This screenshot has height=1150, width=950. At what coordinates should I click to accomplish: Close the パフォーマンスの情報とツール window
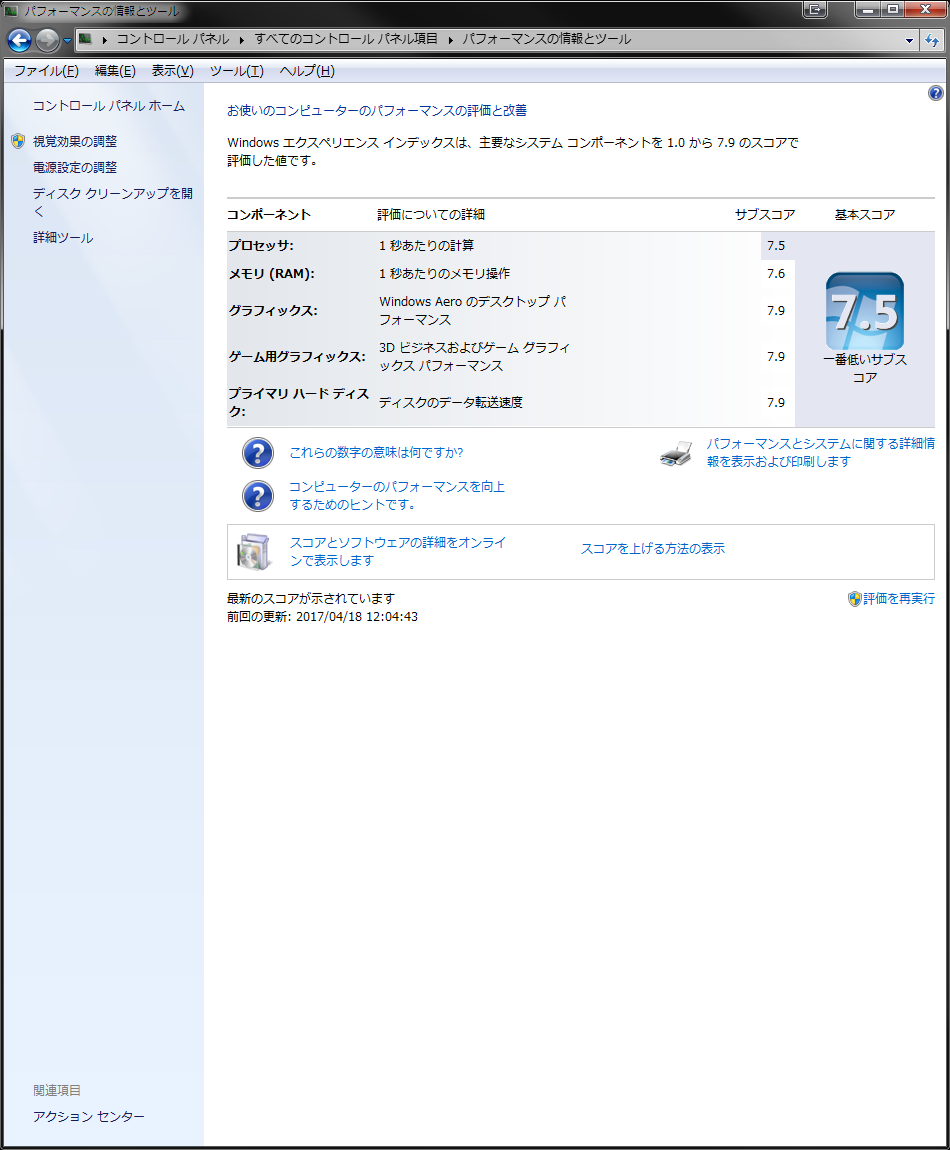click(x=925, y=10)
